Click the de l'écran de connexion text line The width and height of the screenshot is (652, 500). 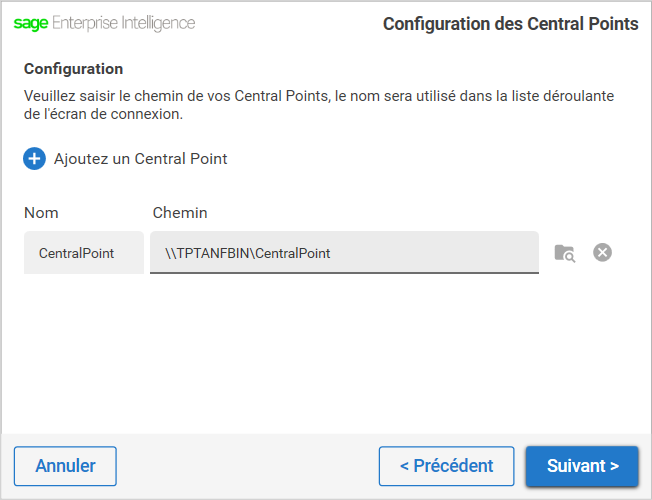tap(104, 114)
